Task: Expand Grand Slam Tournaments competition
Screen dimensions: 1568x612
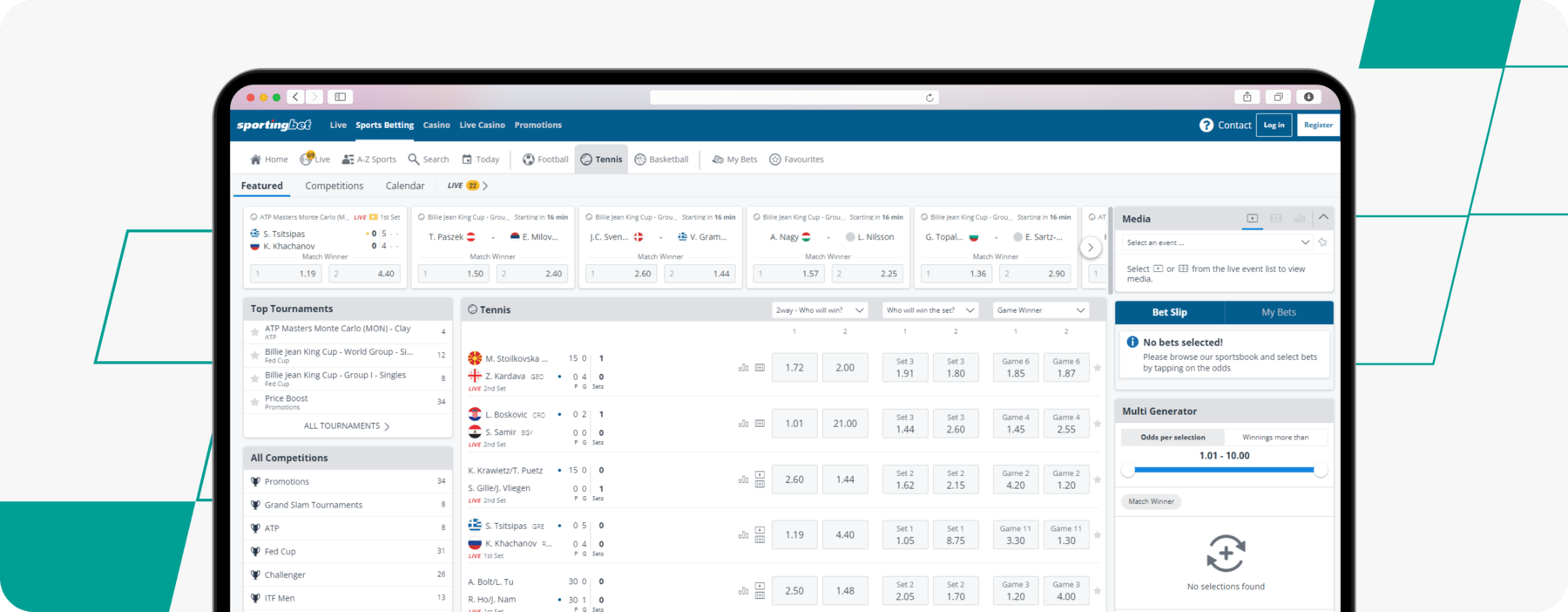Action: click(x=348, y=505)
